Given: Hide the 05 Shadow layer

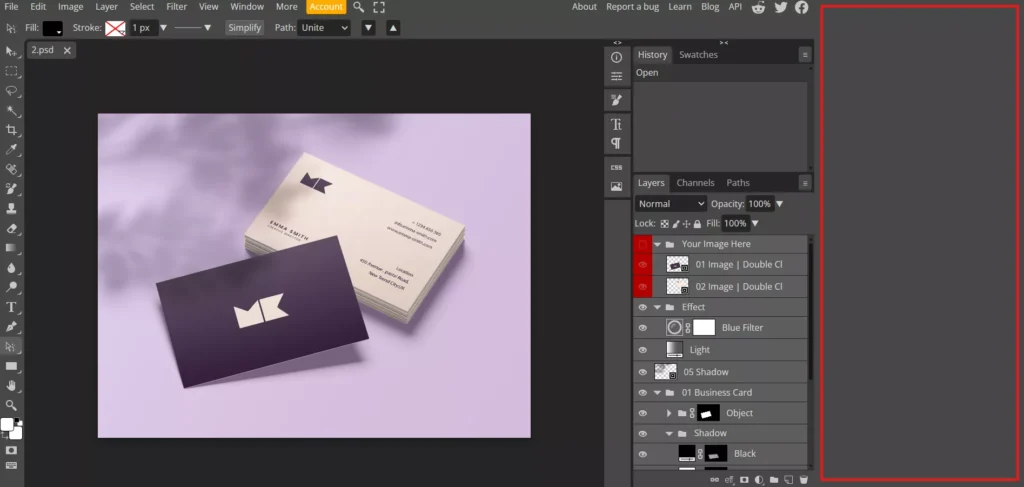Looking at the screenshot, I should coord(643,372).
